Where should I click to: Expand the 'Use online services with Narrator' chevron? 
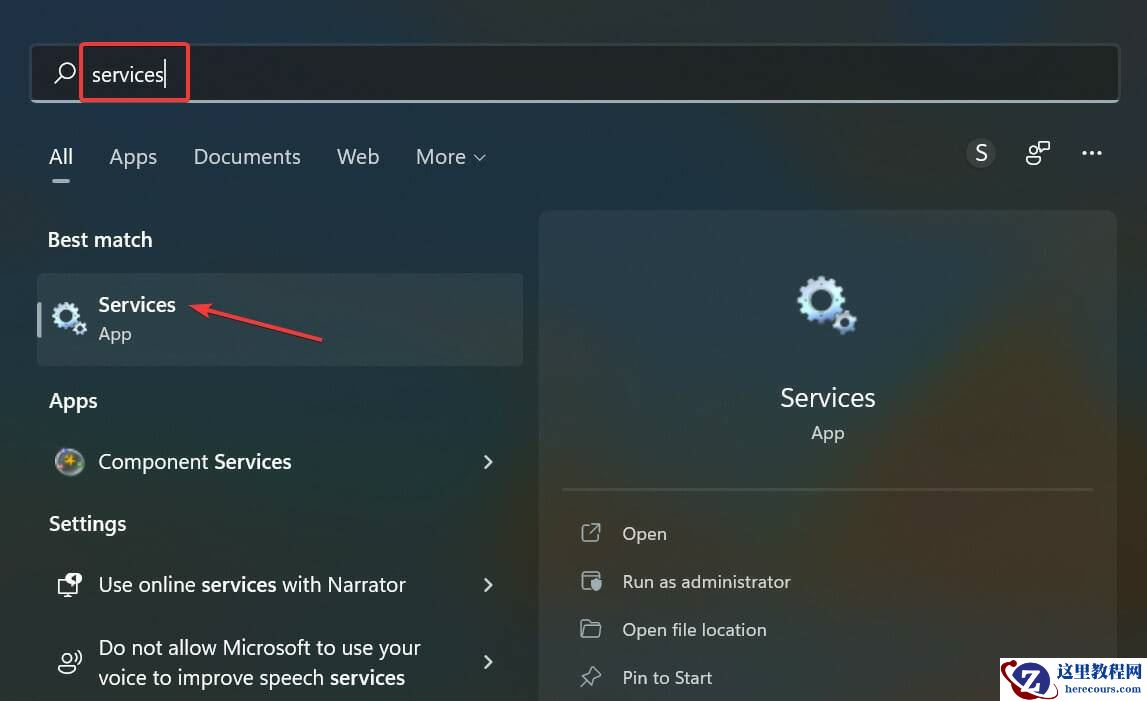click(x=488, y=585)
